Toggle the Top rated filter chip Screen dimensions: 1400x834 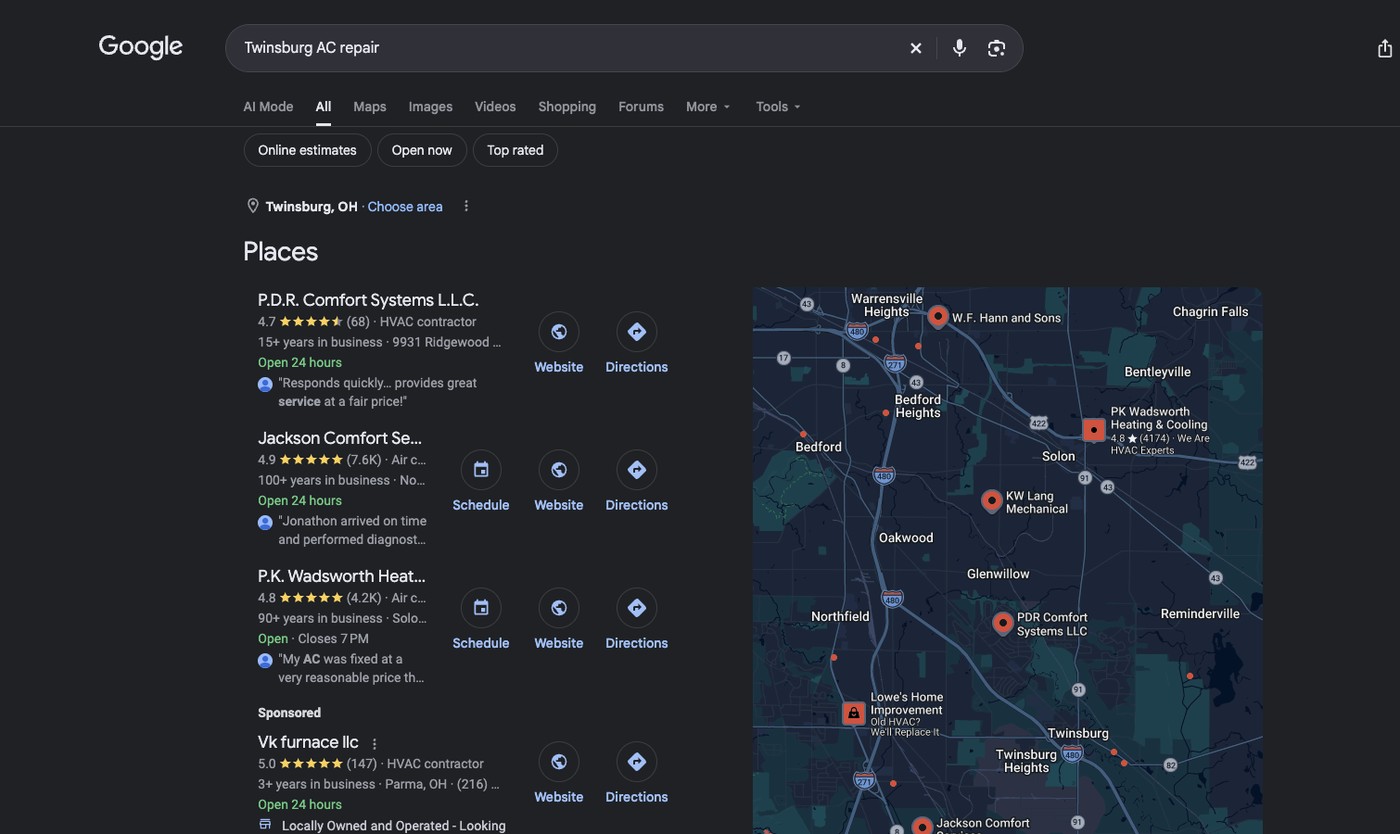click(515, 150)
